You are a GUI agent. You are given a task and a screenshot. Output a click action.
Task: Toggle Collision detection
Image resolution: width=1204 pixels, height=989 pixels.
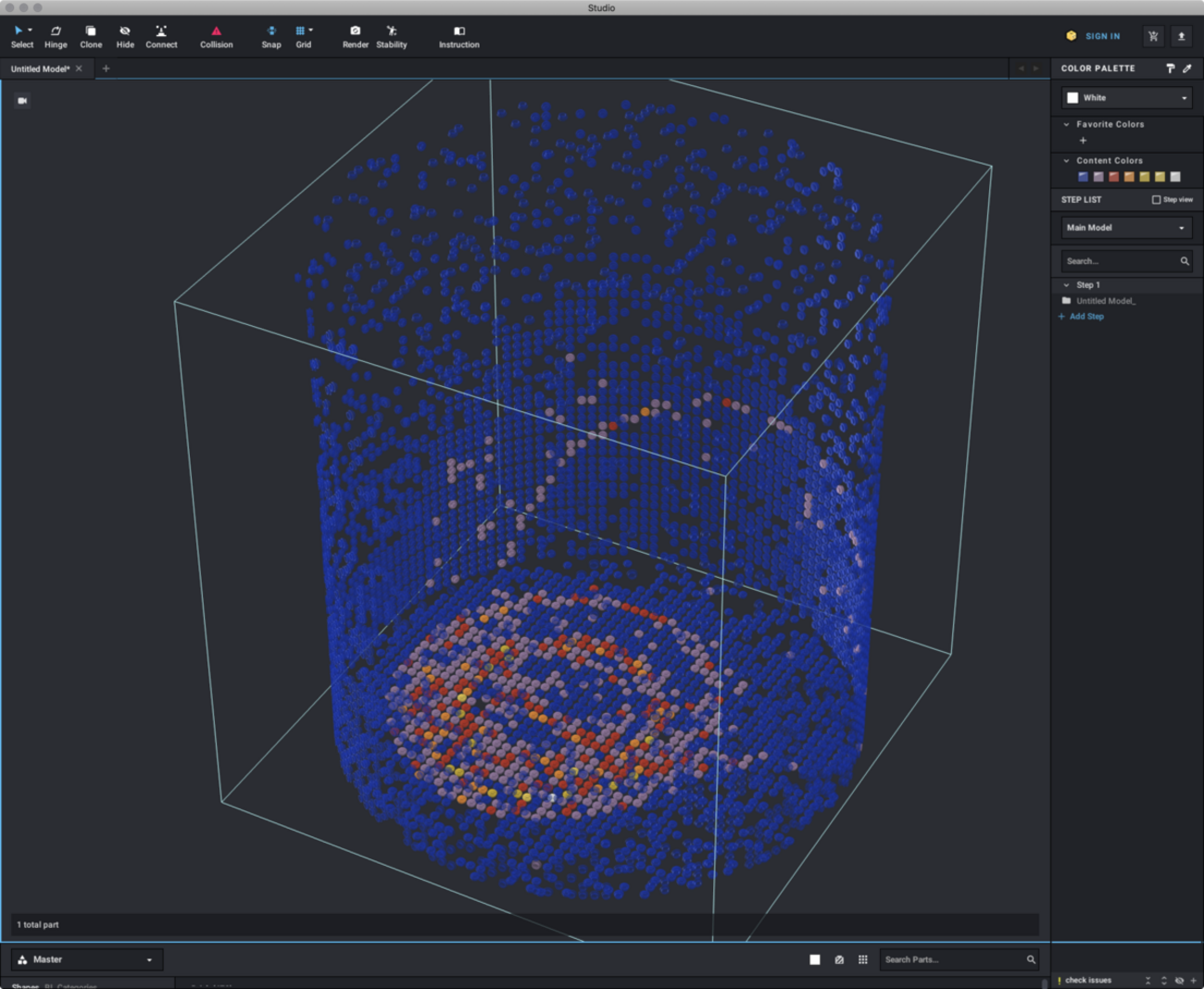216,36
